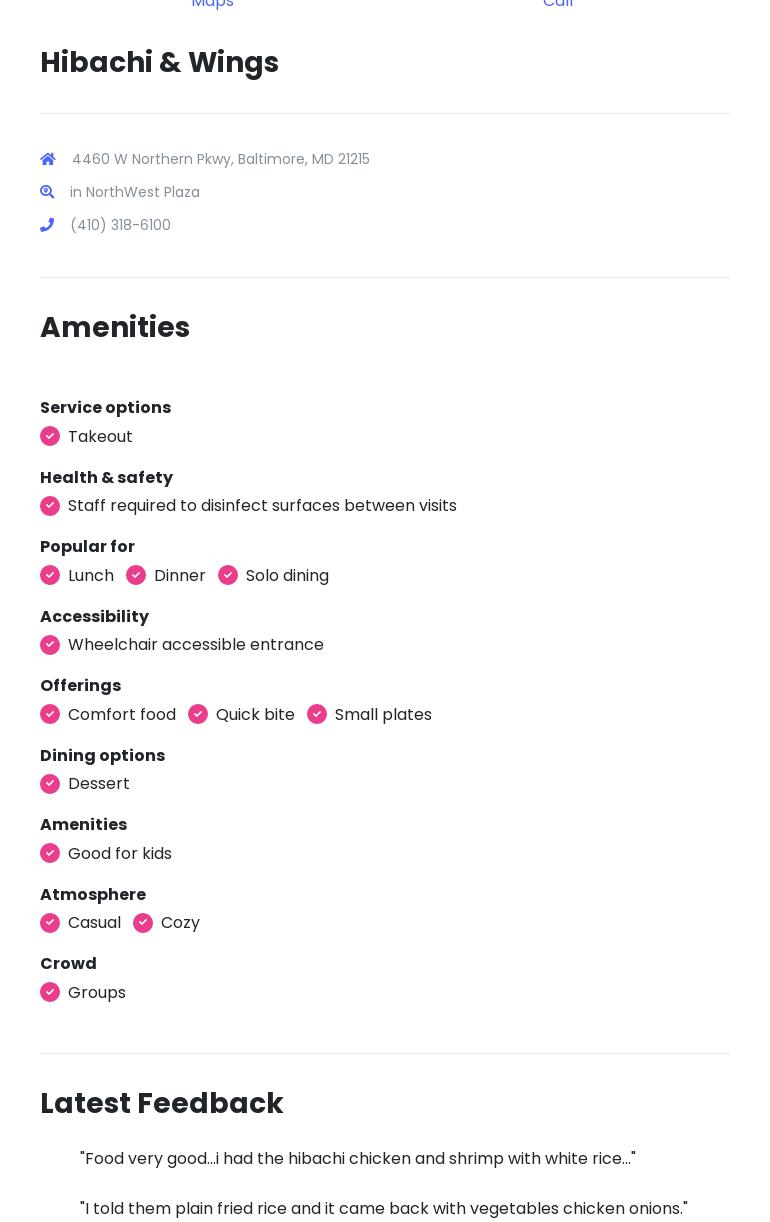Click the home icon beside the address
This screenshot has height=1222, width=770.
pyautogui.click(x=48, y=159)
